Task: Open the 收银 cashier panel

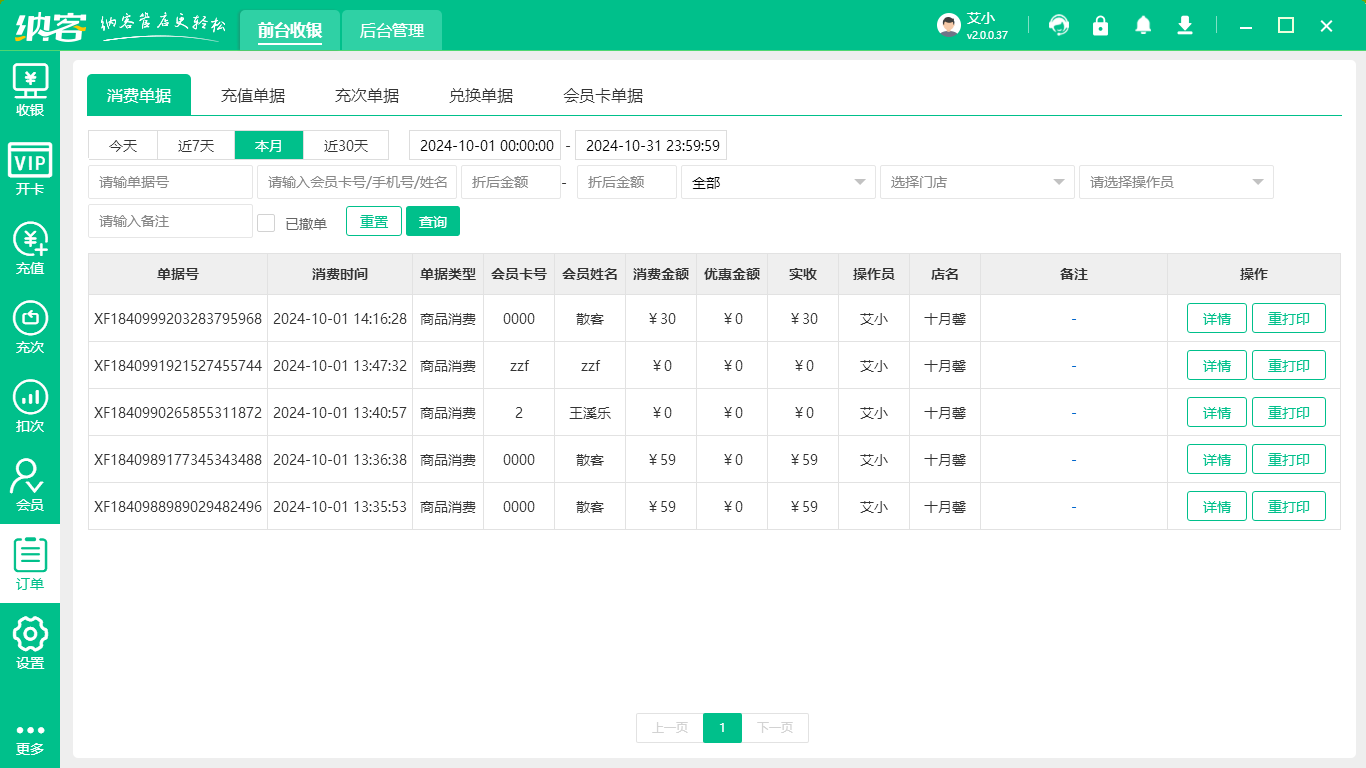Action: [30, 88]
